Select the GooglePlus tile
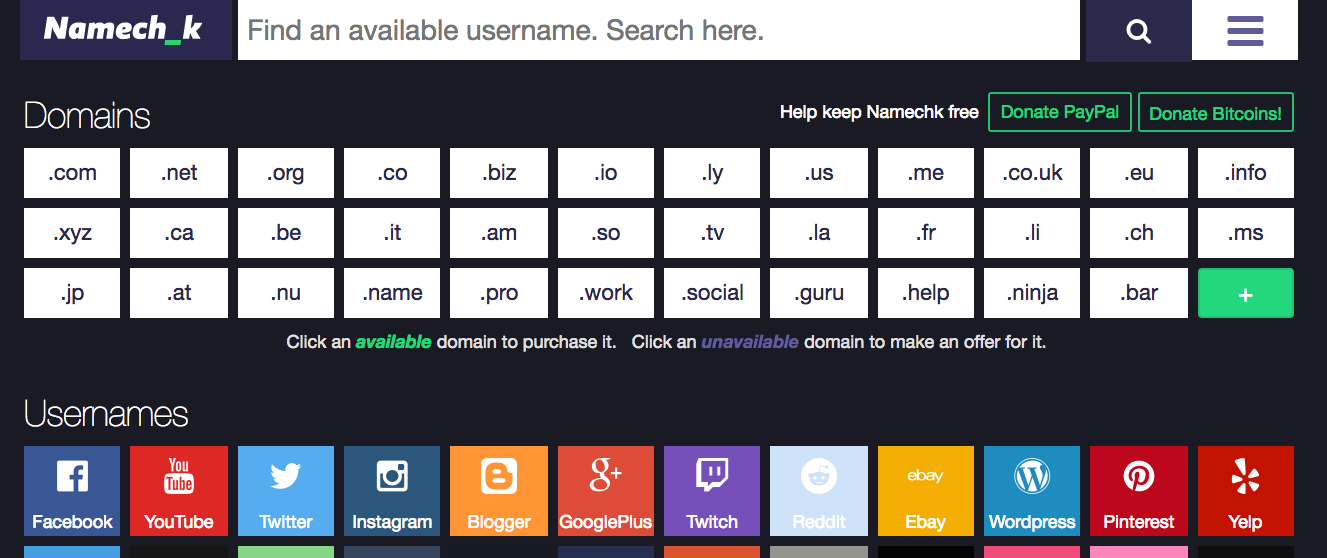 tap(606, 491)
